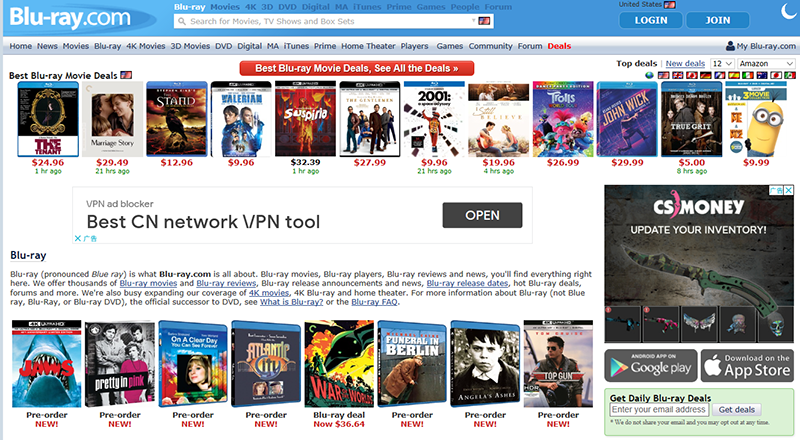The image size is (800, 440).
Task: Select the iTunes search category tab
Action: [x=367, y=7]
